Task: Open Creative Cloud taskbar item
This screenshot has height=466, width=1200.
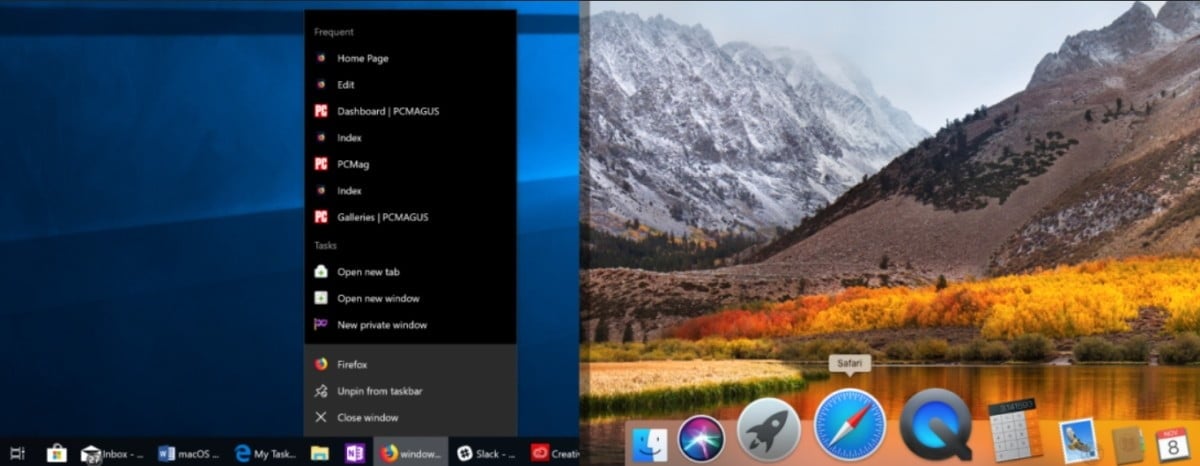Action: (553, 454)
